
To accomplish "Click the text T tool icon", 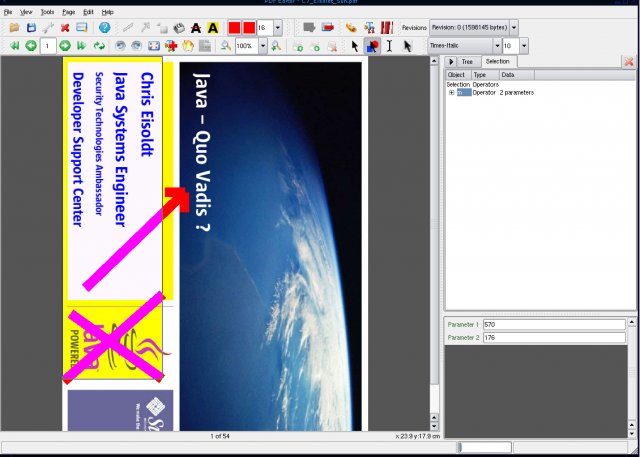I will click(x=370, y=28).
